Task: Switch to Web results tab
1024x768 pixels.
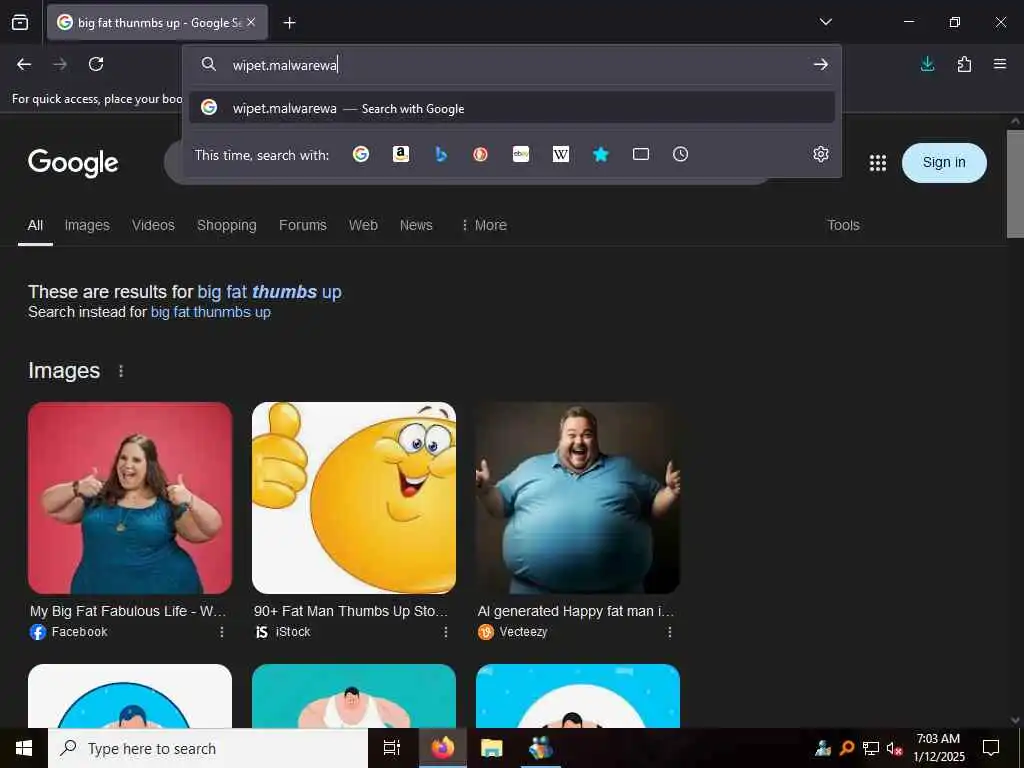Action: 363,225
